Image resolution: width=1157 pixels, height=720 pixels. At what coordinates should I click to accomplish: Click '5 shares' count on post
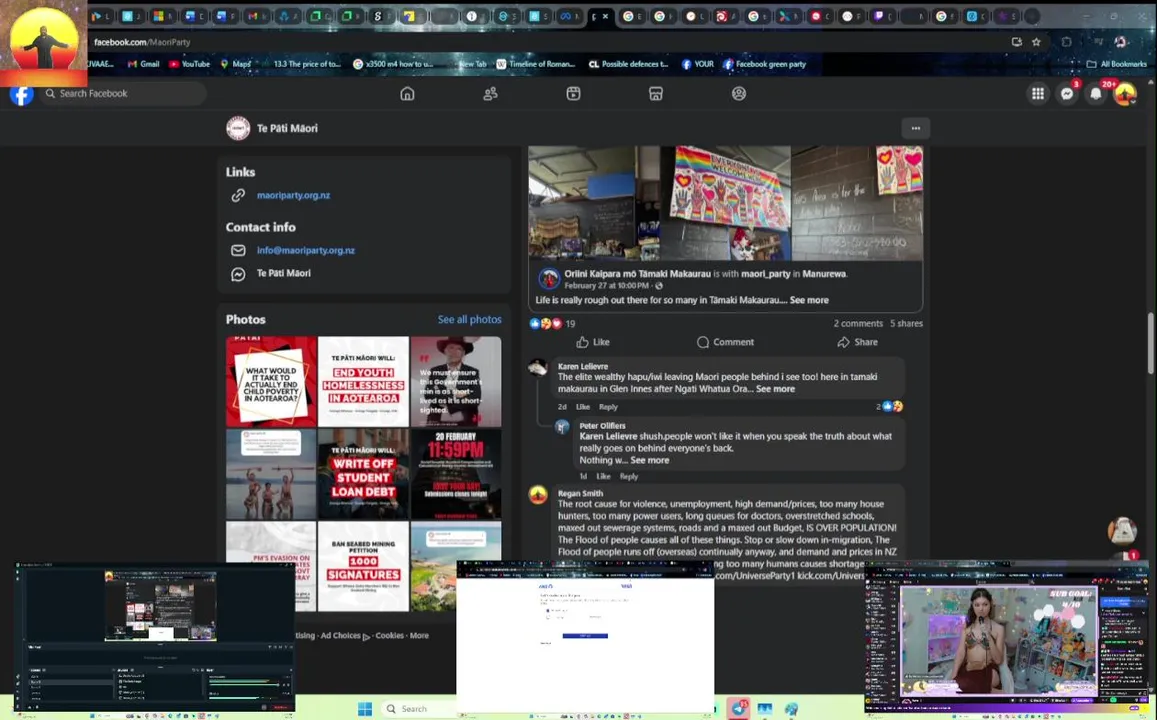[906, 323]
